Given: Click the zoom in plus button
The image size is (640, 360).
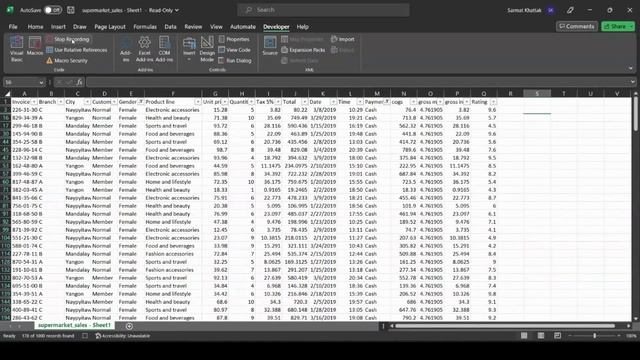Looking at the screenshot, I should point(619,336).
